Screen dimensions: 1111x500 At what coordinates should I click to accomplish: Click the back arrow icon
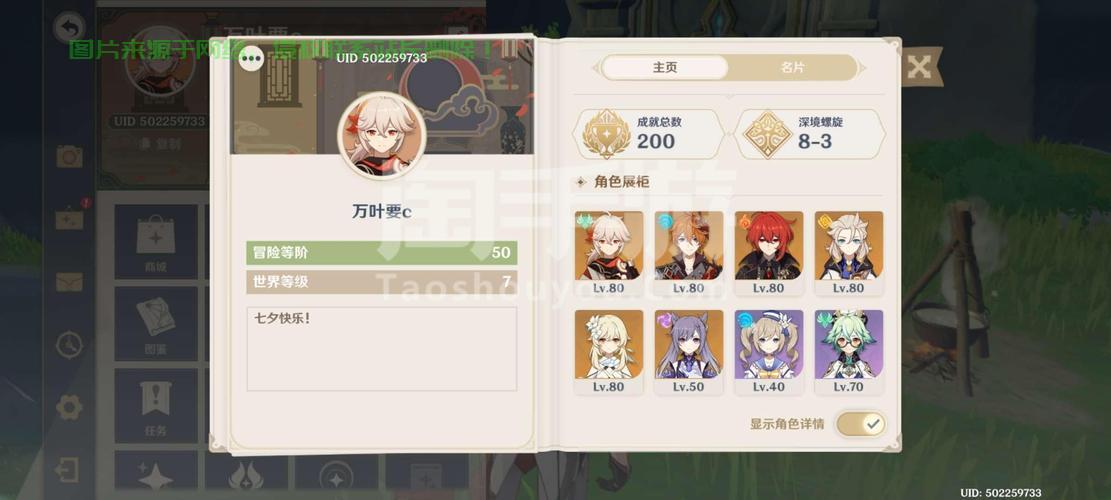click(69, 28)
